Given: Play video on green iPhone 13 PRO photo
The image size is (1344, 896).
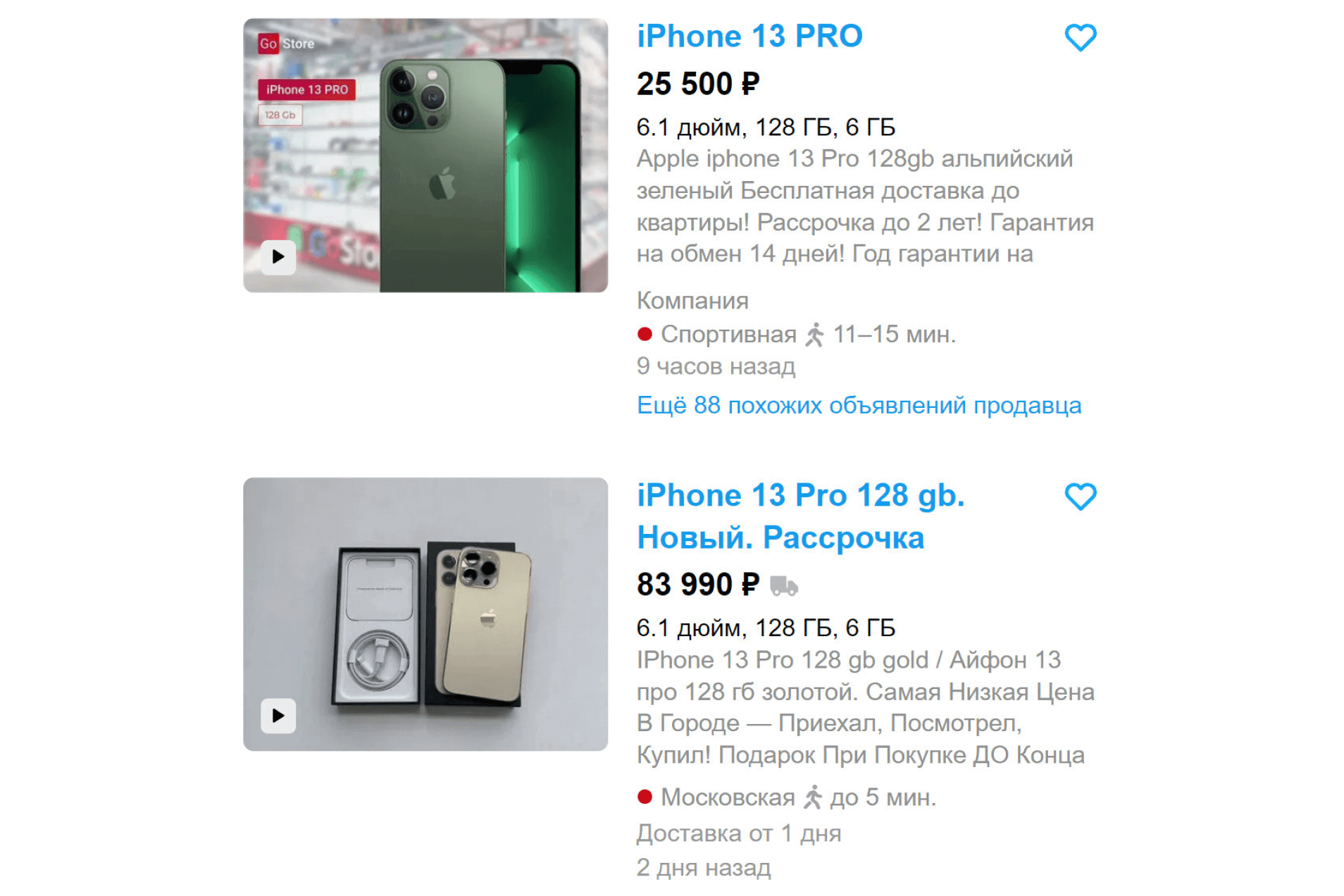Looking at the screenshot, I should [x=278, y=256].
